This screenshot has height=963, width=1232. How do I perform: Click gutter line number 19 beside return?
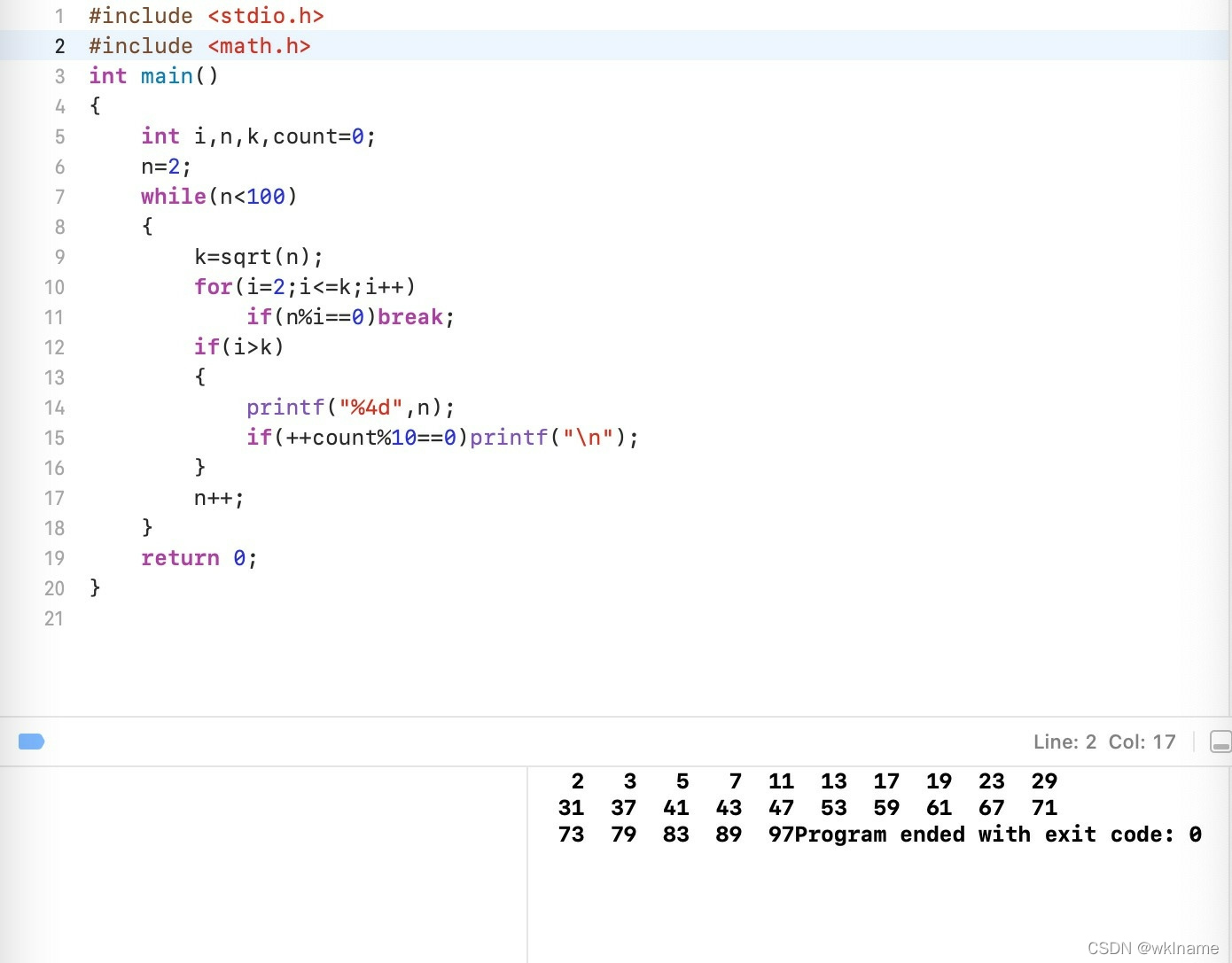[54, 558]
